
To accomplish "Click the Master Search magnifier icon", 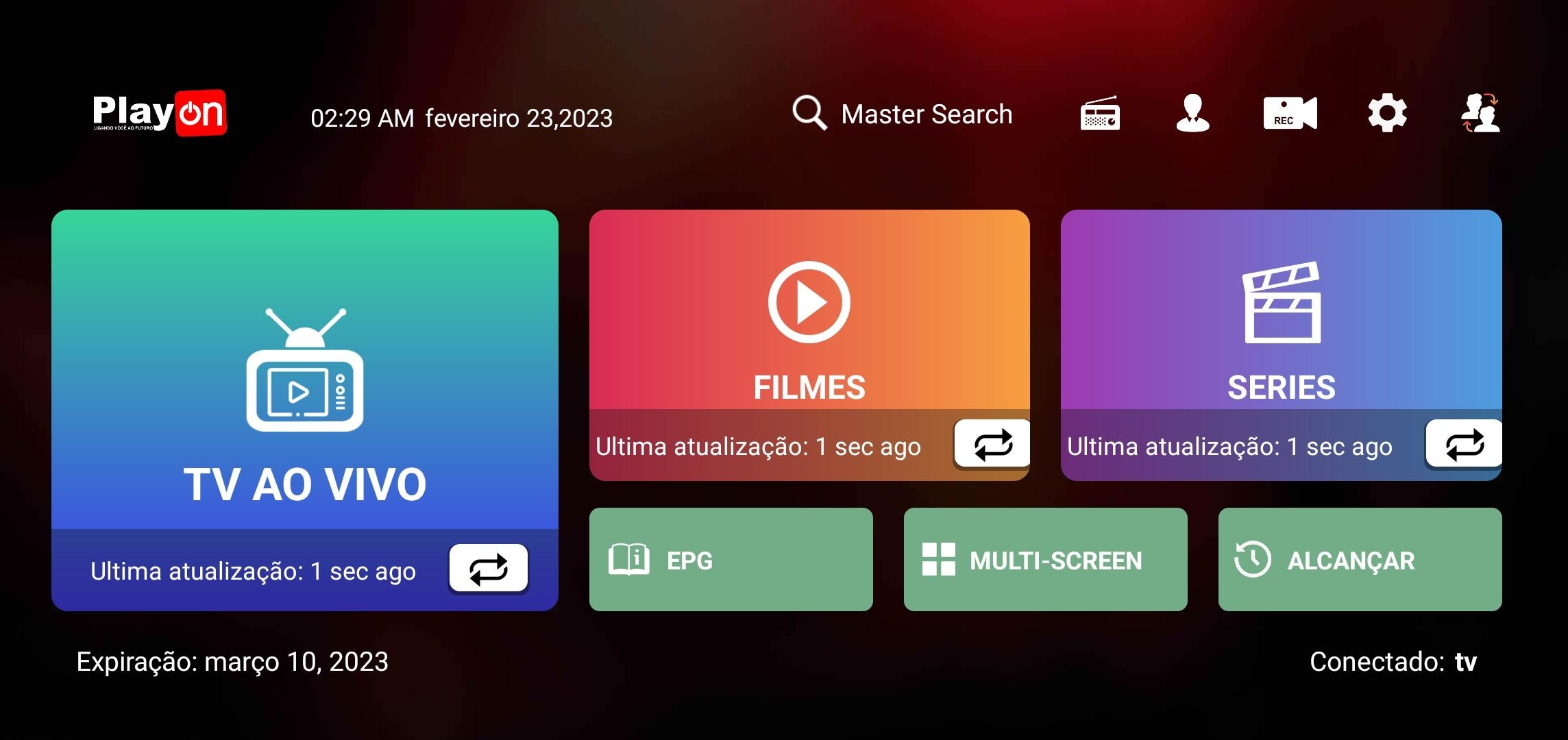I will [809, 113].
